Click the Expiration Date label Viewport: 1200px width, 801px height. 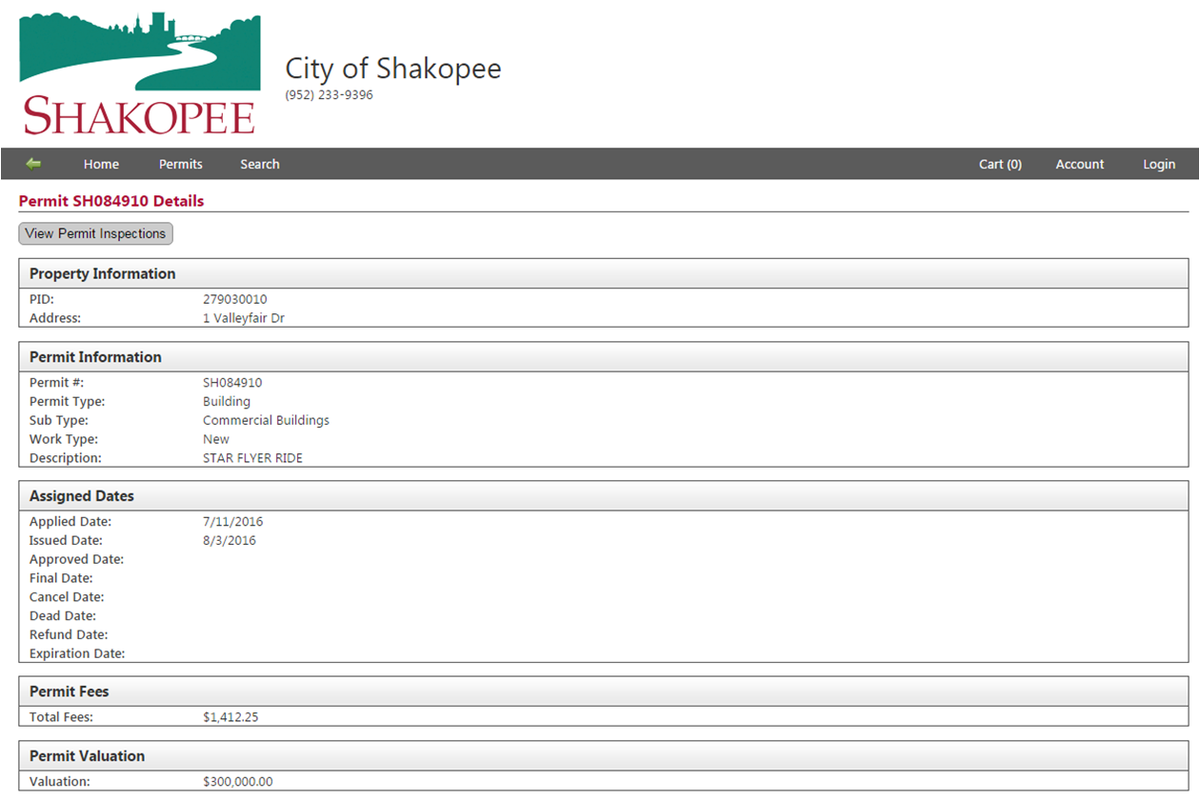click(x=77, y=653)
